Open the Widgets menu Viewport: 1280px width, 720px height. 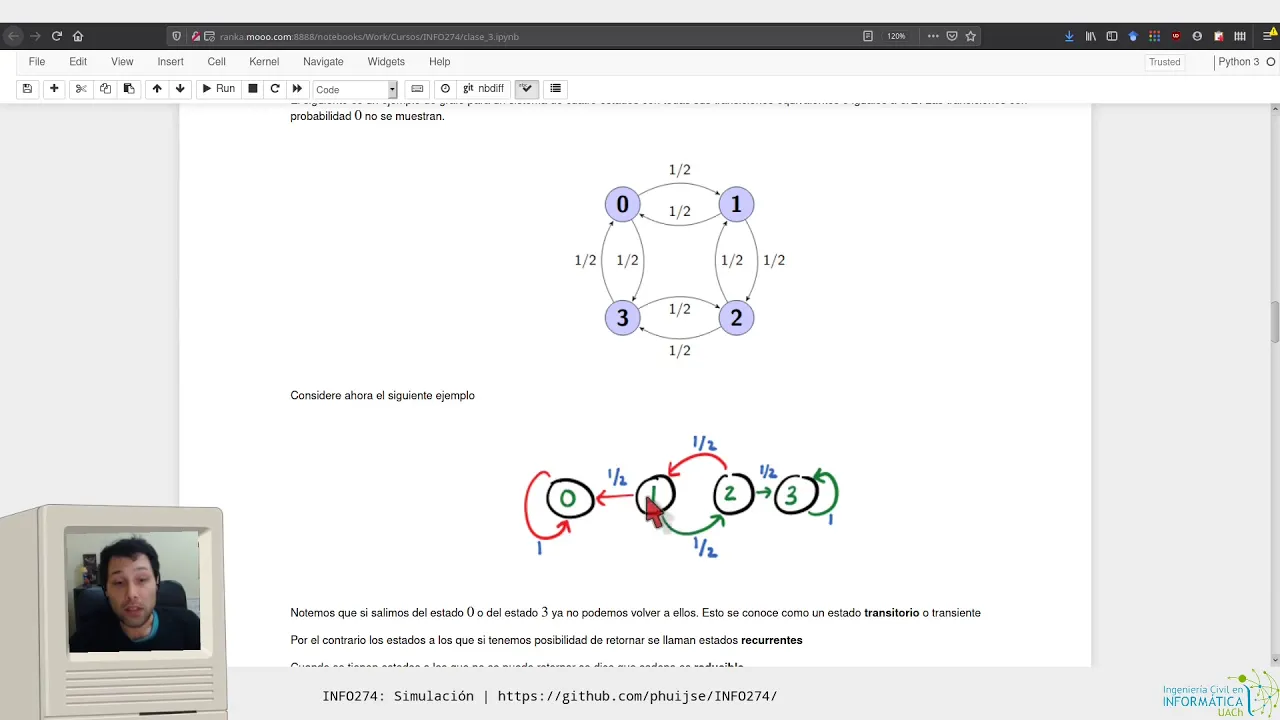tap(386, 62)
